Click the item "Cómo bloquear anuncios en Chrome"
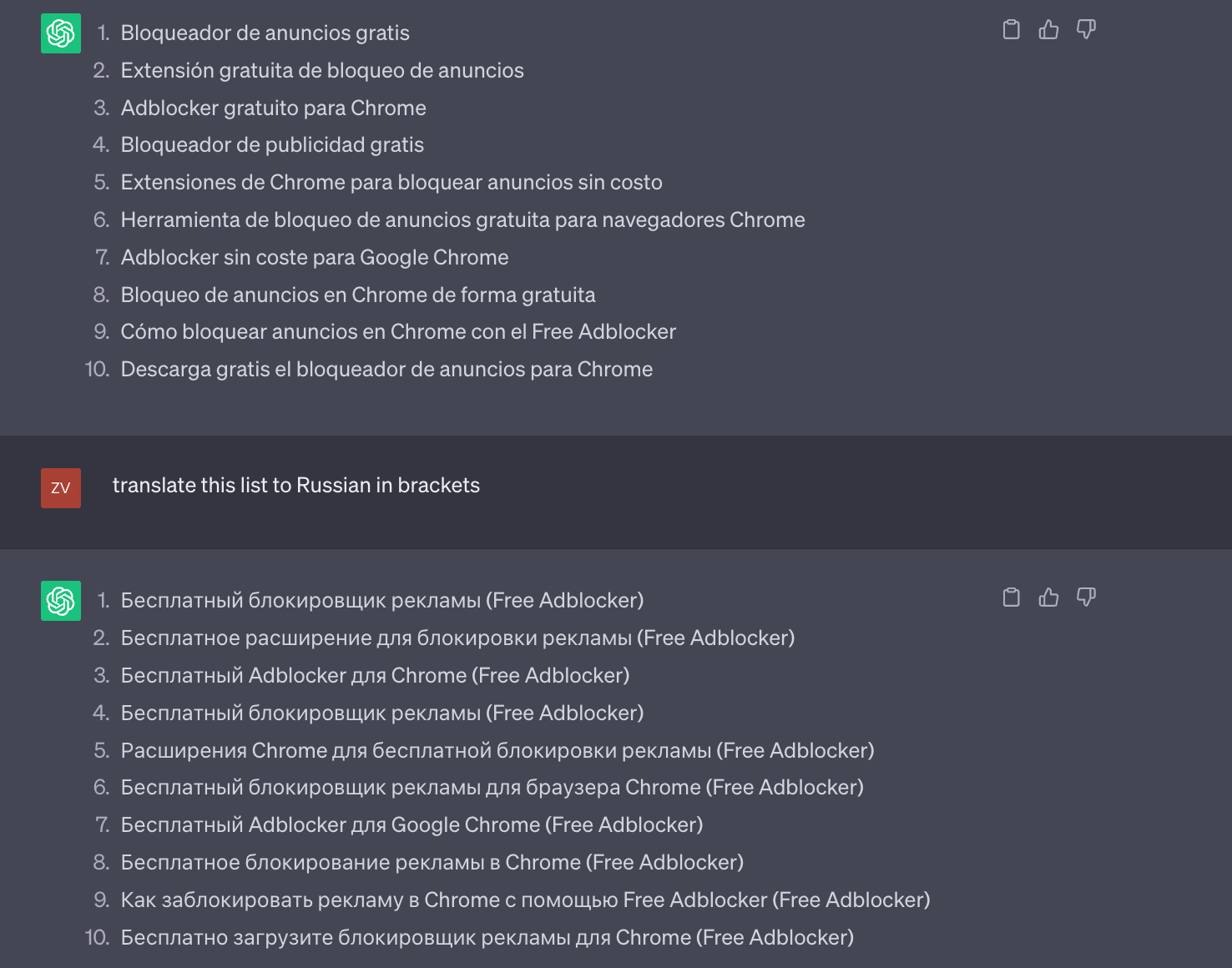 [x=398, y=332]
